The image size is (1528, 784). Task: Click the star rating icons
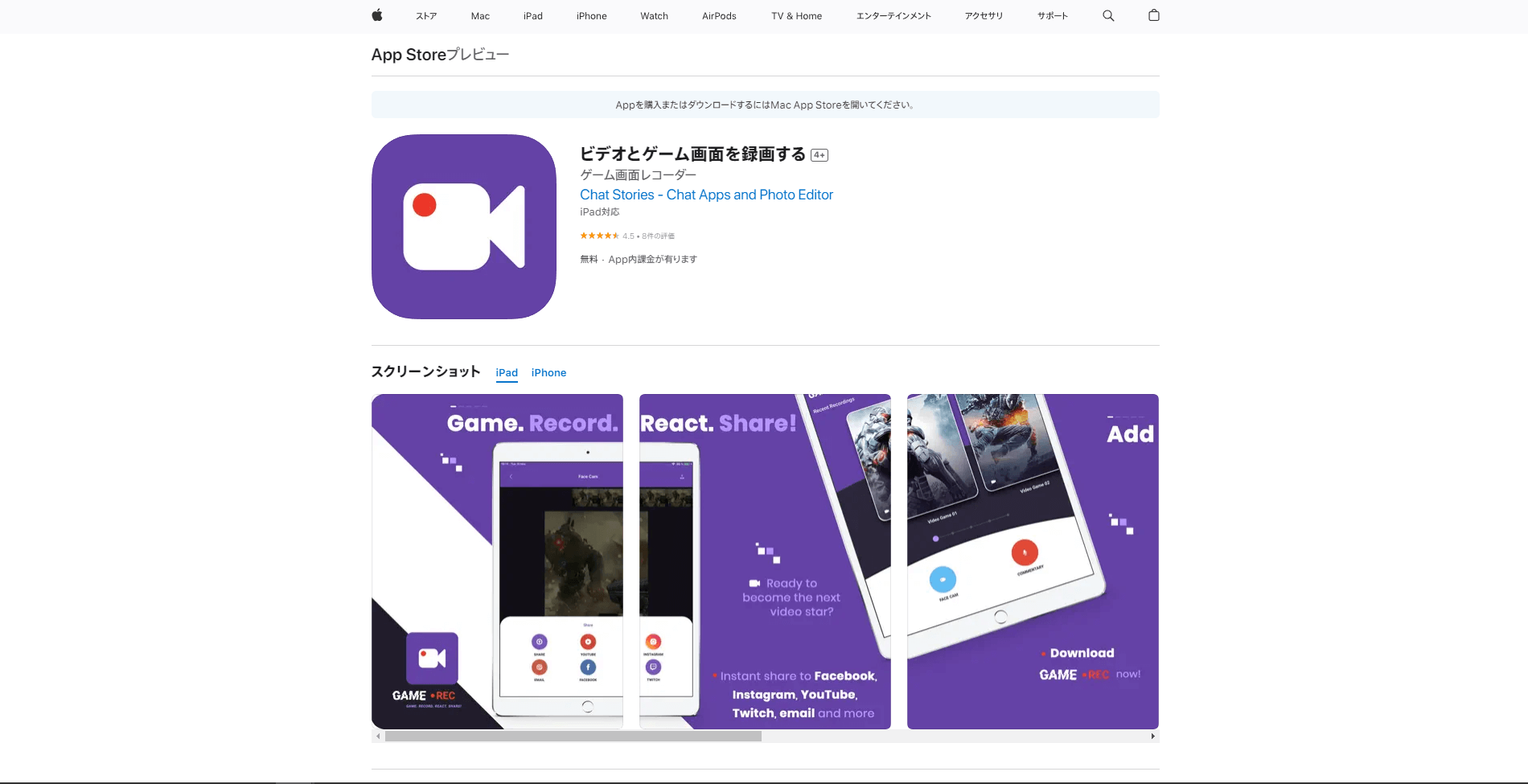599,236
